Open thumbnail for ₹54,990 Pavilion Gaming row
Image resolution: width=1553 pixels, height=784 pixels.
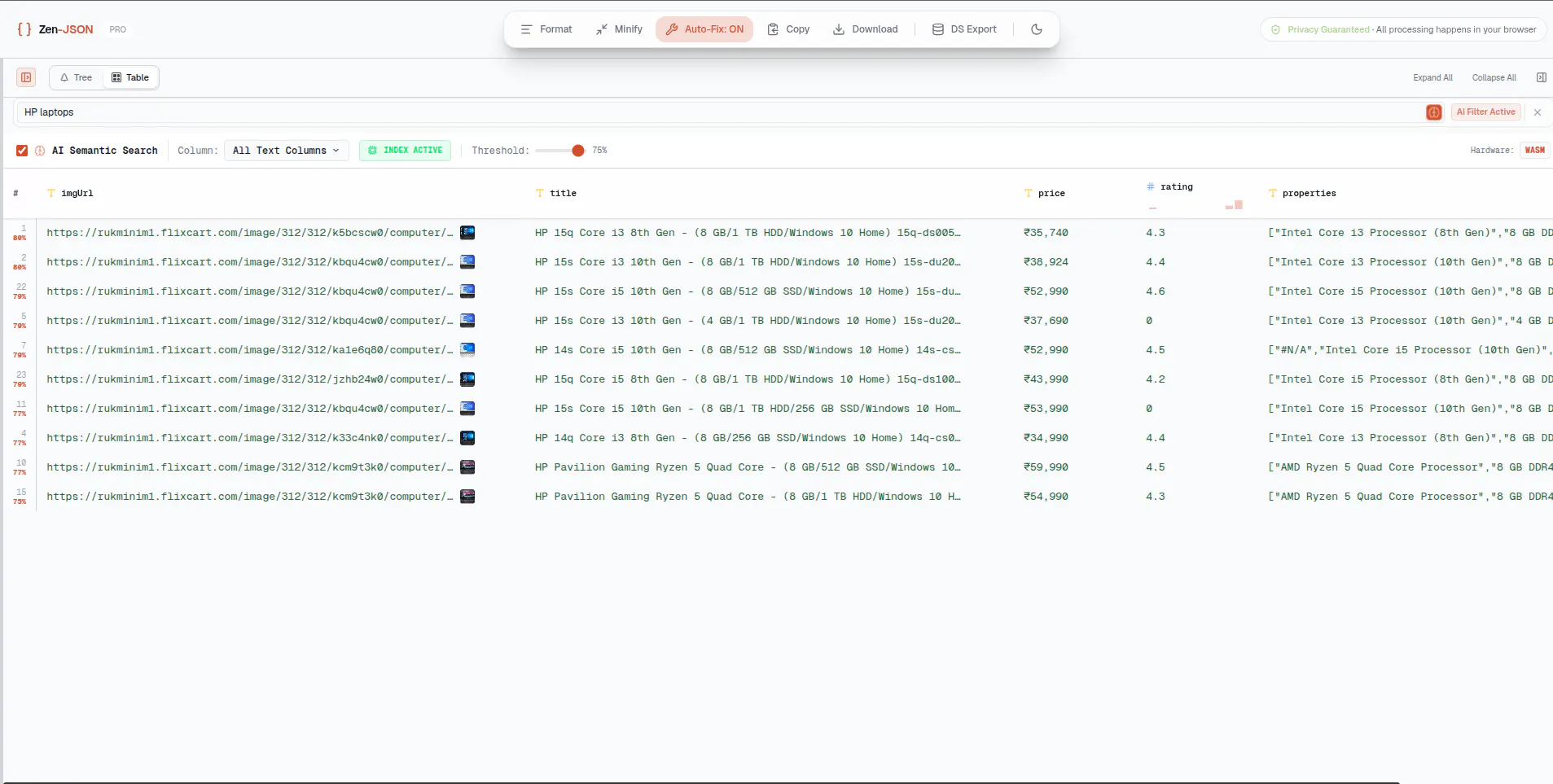pos(467,497)
